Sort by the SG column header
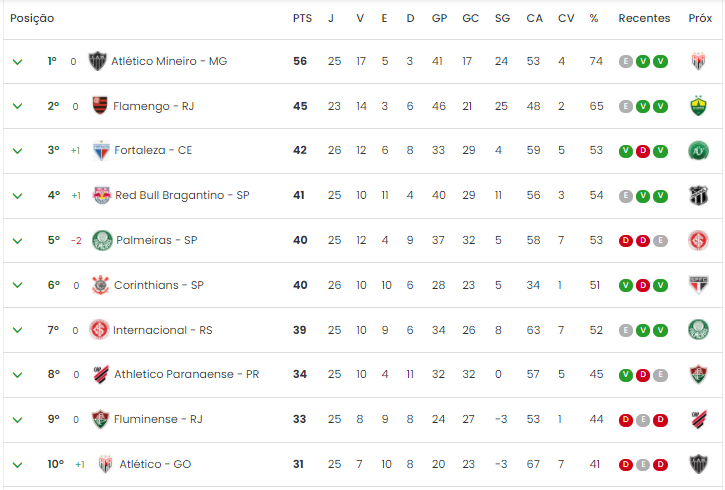 [x=502, y=18]
